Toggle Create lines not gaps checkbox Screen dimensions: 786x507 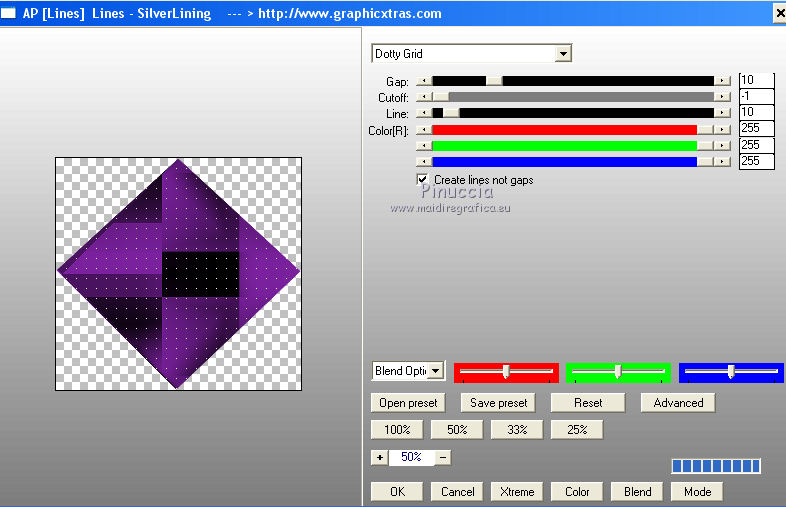[x=423, y=179]
